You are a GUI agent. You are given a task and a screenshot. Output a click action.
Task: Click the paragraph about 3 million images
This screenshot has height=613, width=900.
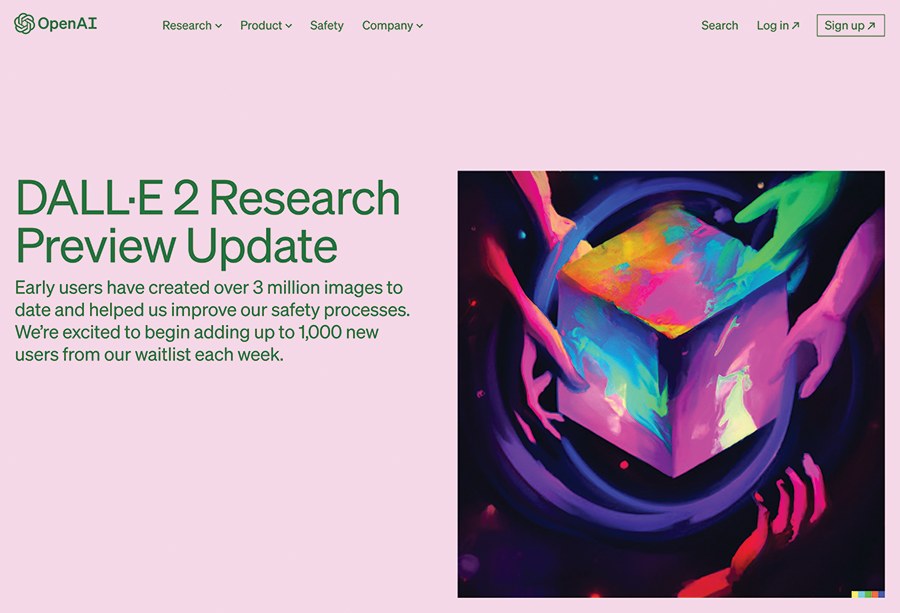pyautogui.click(x=212, y=321)
